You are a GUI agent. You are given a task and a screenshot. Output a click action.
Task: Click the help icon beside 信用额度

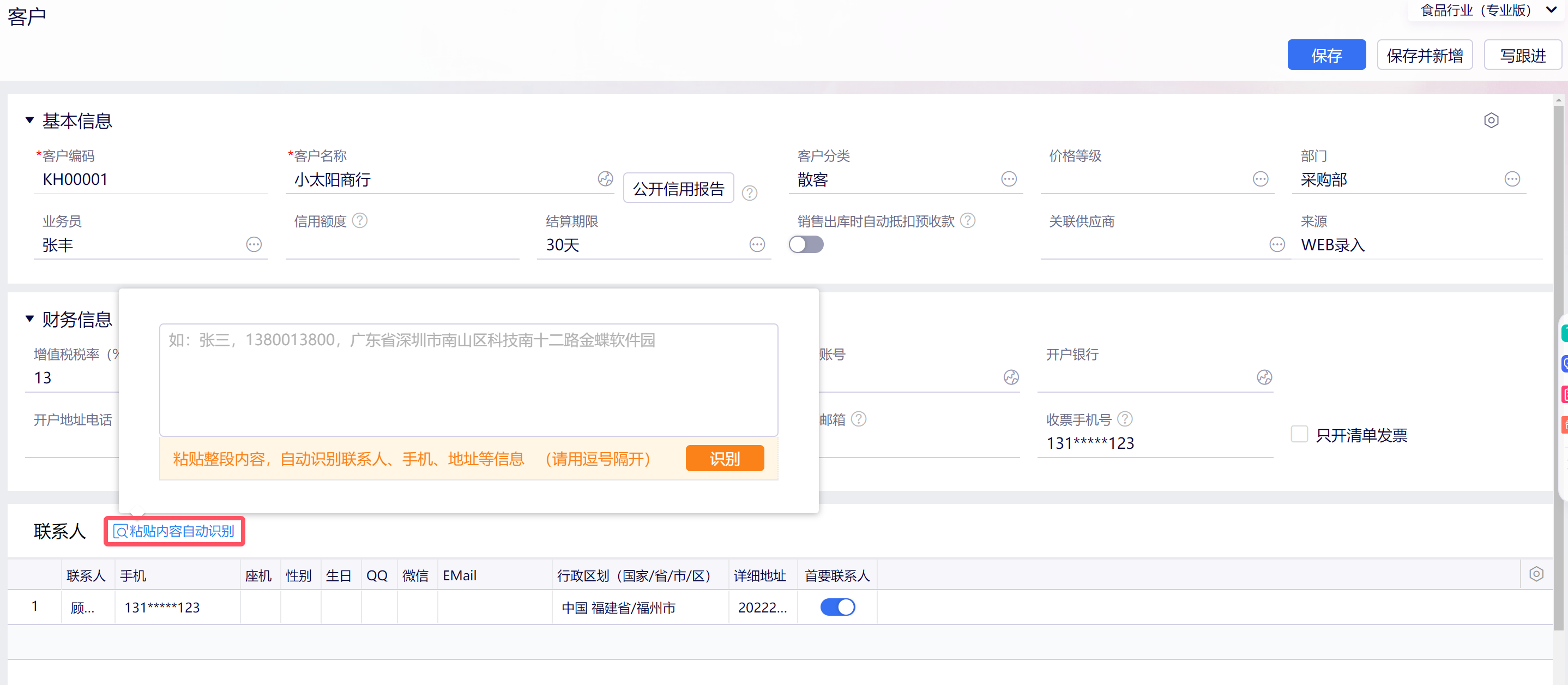coord(360,220)
